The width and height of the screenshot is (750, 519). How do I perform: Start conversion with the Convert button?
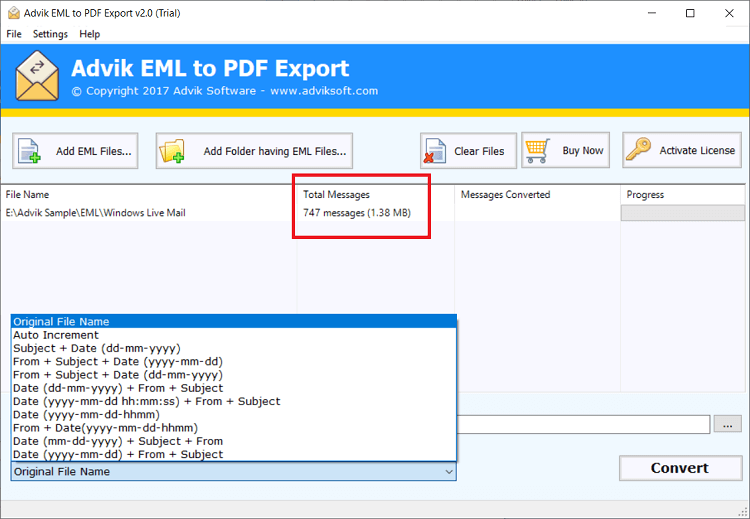pos(681,468)
